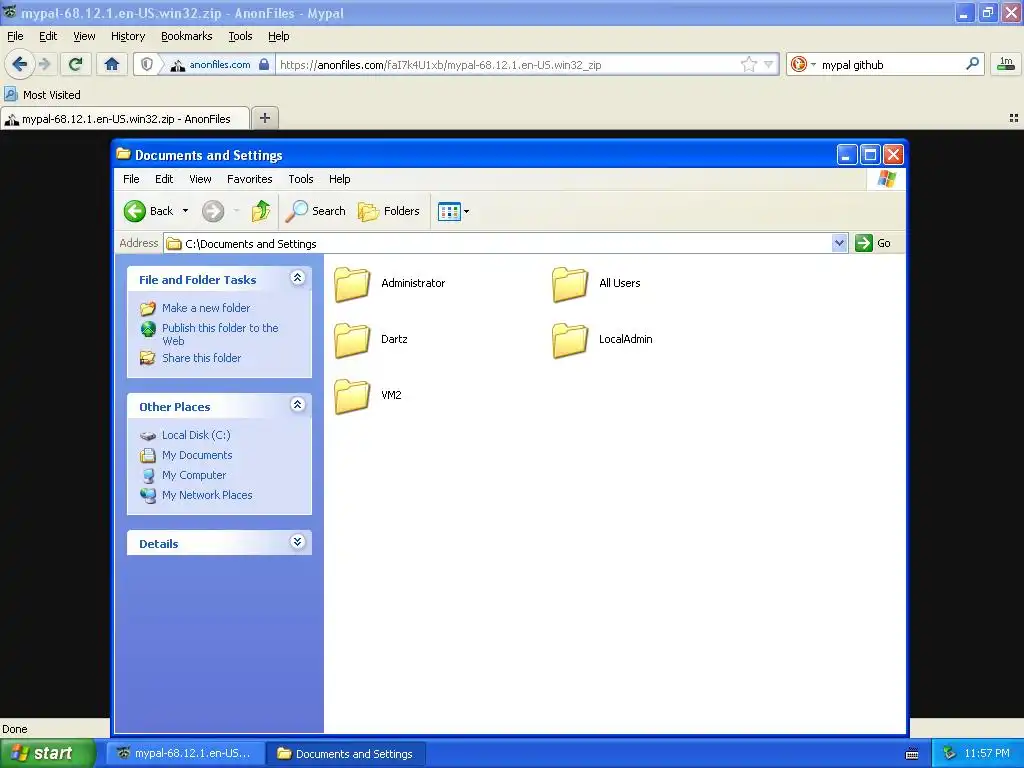The image size is (1024, 768).
Task: Open My Computer link
Action: tap(194, 475)
